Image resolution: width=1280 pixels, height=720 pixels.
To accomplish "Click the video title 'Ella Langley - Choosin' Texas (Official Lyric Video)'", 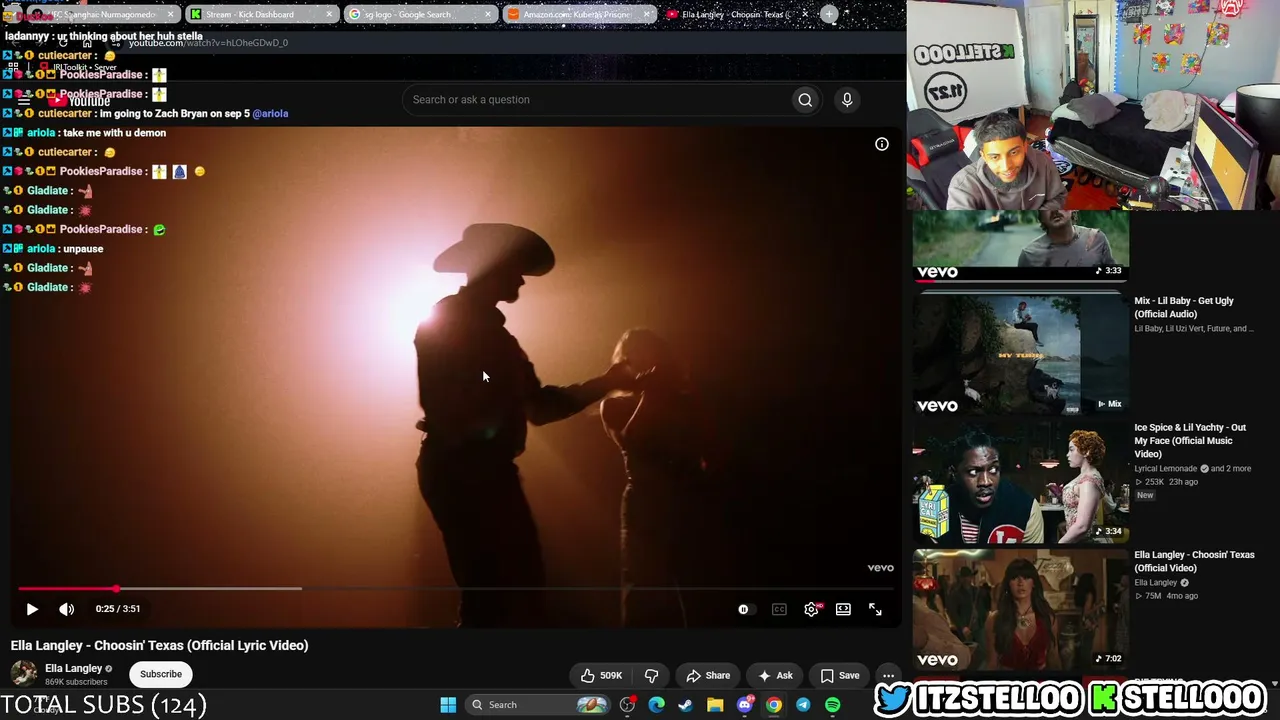I will [x=160, y=646].
